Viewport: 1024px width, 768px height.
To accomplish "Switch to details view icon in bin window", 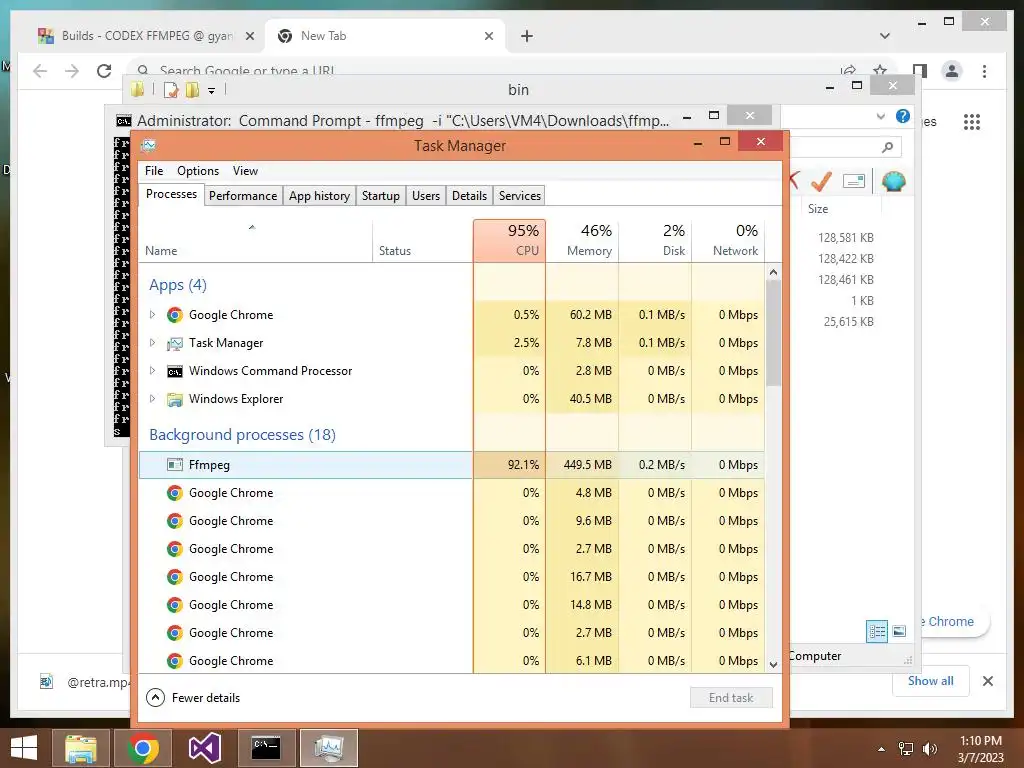I will pyautogui.click(x=876, y=631).
